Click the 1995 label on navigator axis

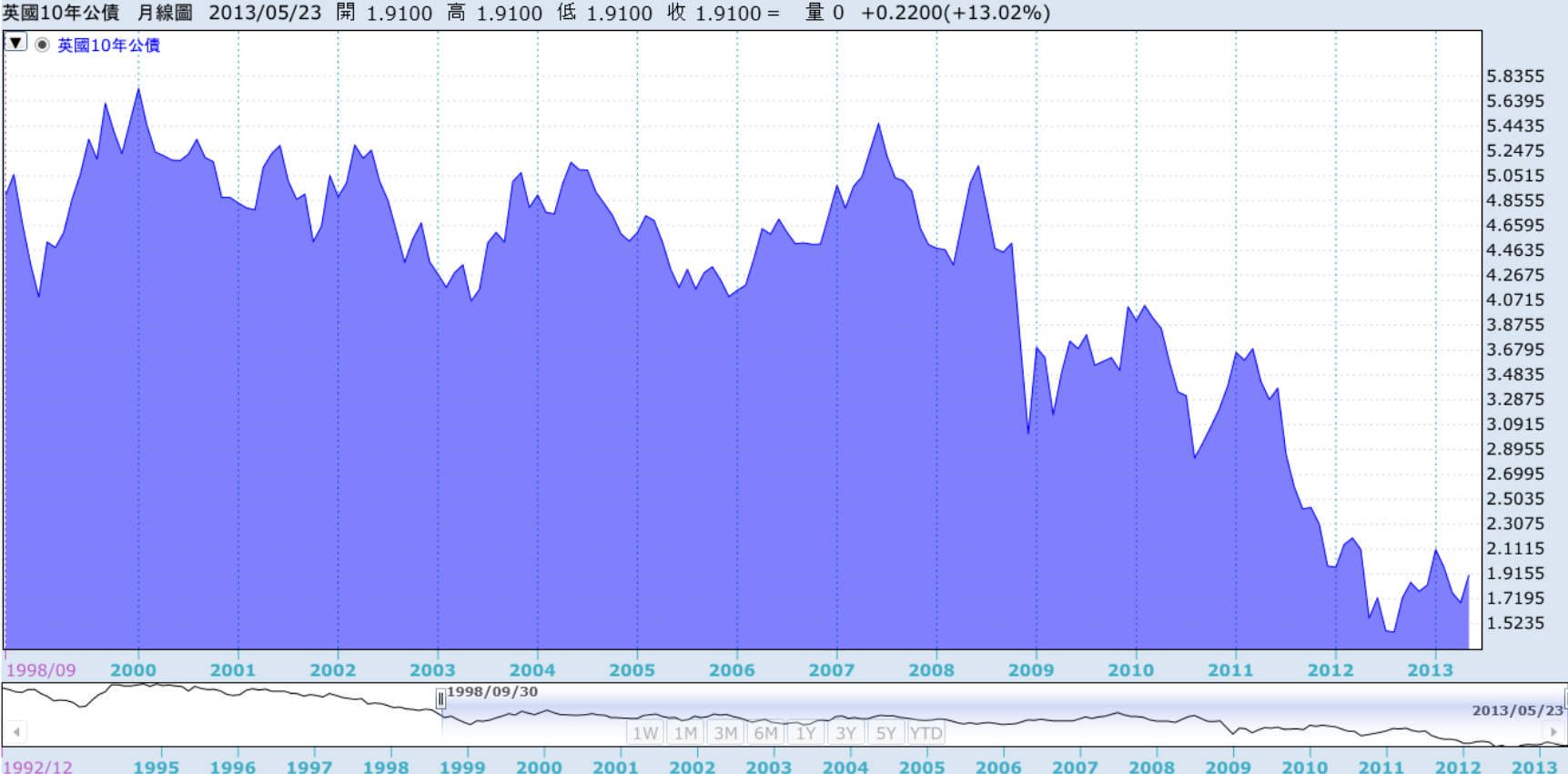[156, 767]
